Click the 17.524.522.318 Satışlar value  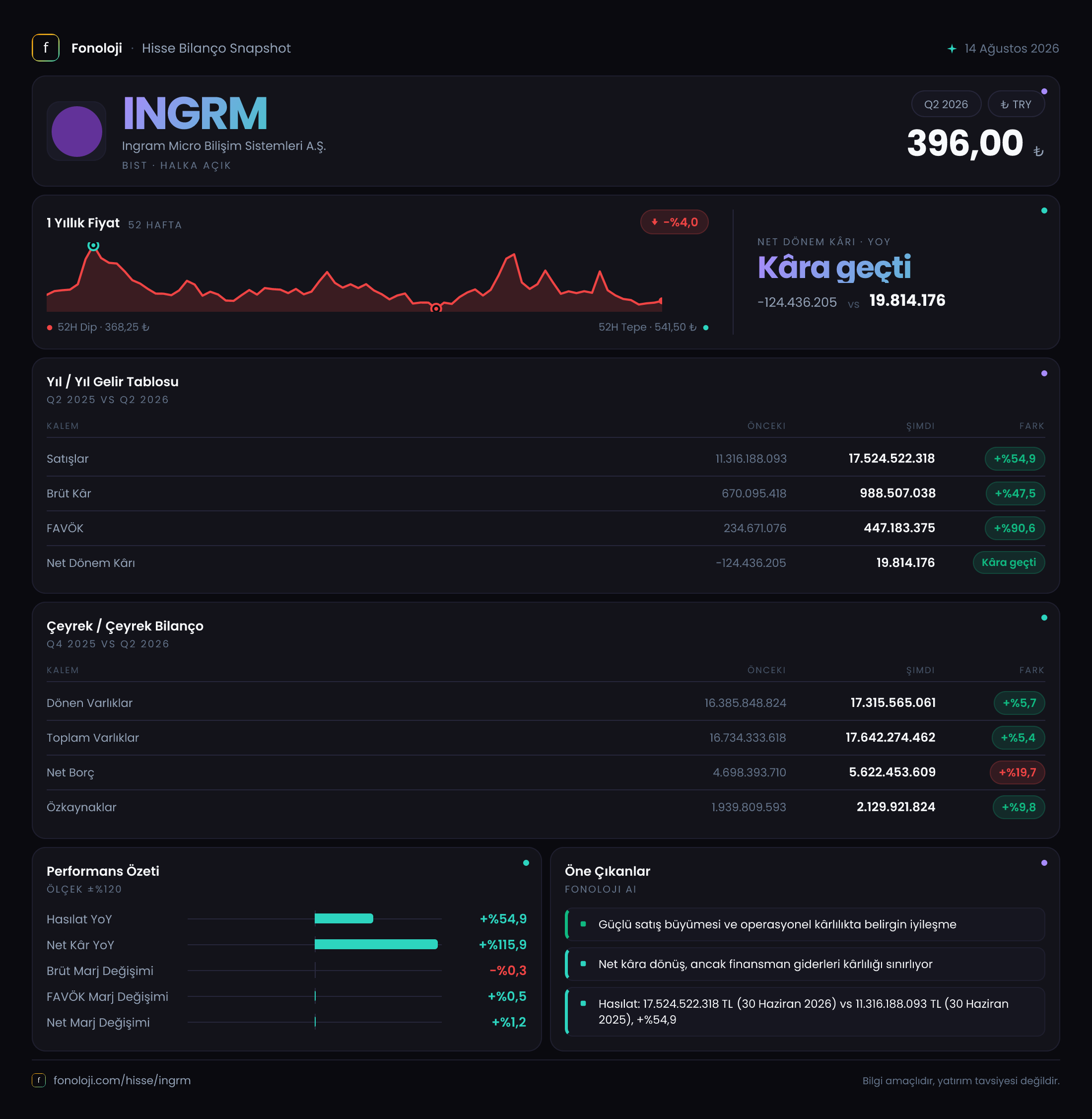(x=891, y=459)
